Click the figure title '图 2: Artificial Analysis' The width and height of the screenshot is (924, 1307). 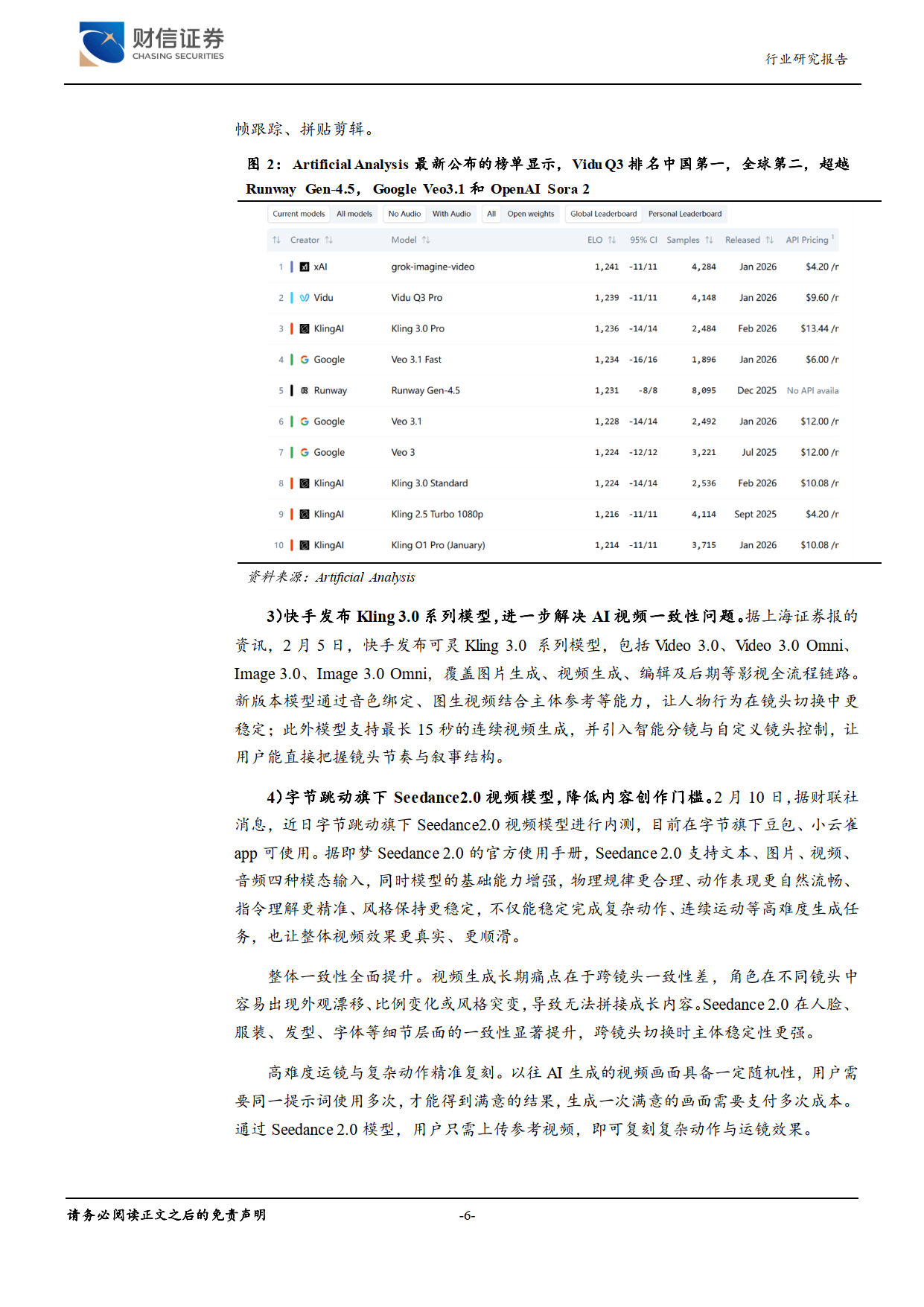pyautogui.click(x=328, y=165)
